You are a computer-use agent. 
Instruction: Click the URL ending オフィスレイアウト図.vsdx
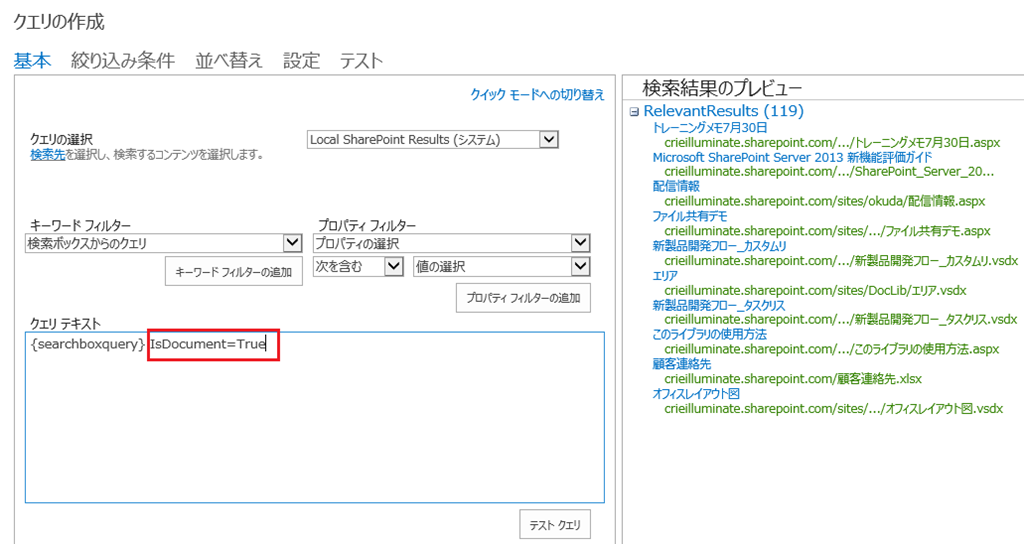coord(833,409)
